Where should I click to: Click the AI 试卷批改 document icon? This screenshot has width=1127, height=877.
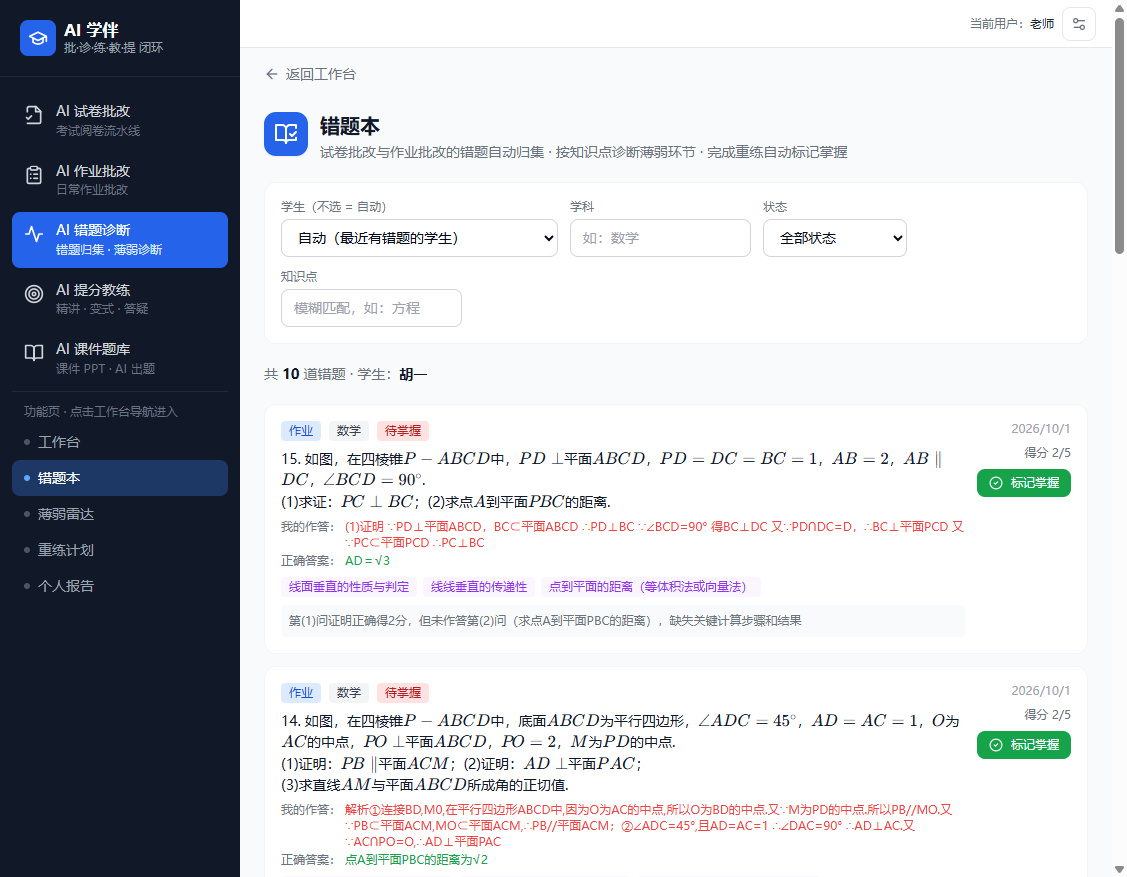(34, 115)
